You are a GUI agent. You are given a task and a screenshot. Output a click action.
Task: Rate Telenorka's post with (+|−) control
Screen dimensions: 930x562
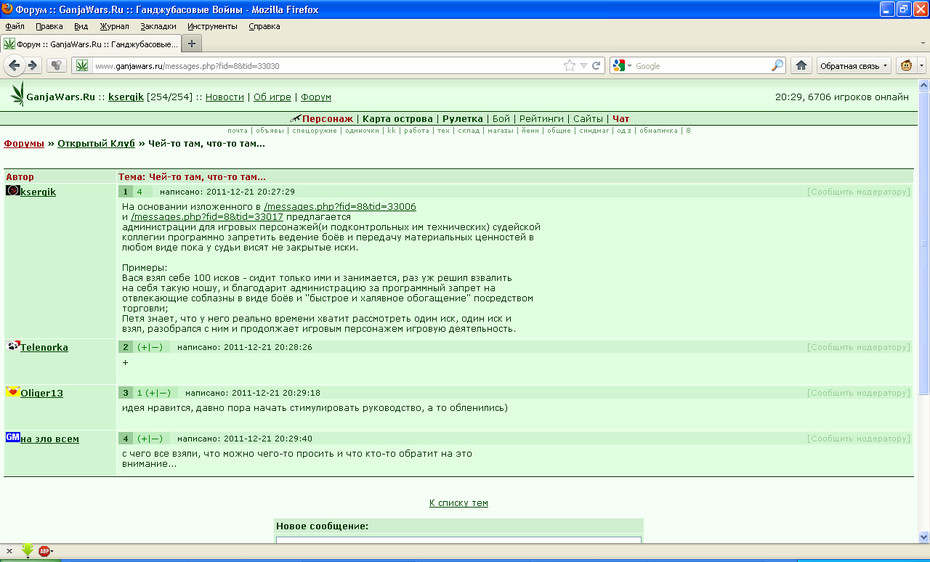pyautogui.click(x=149, y=347)
